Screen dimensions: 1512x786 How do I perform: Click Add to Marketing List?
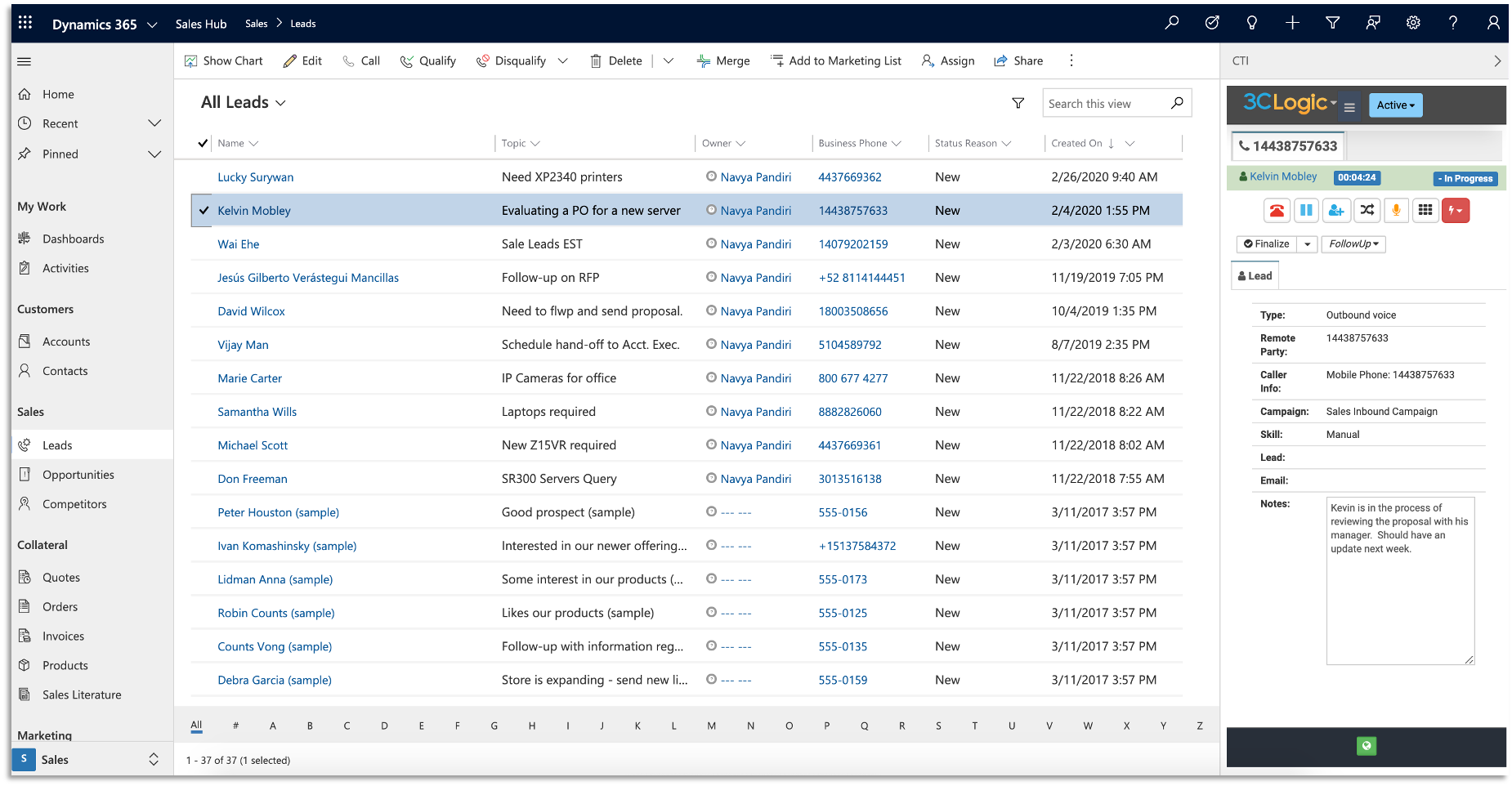836,60
